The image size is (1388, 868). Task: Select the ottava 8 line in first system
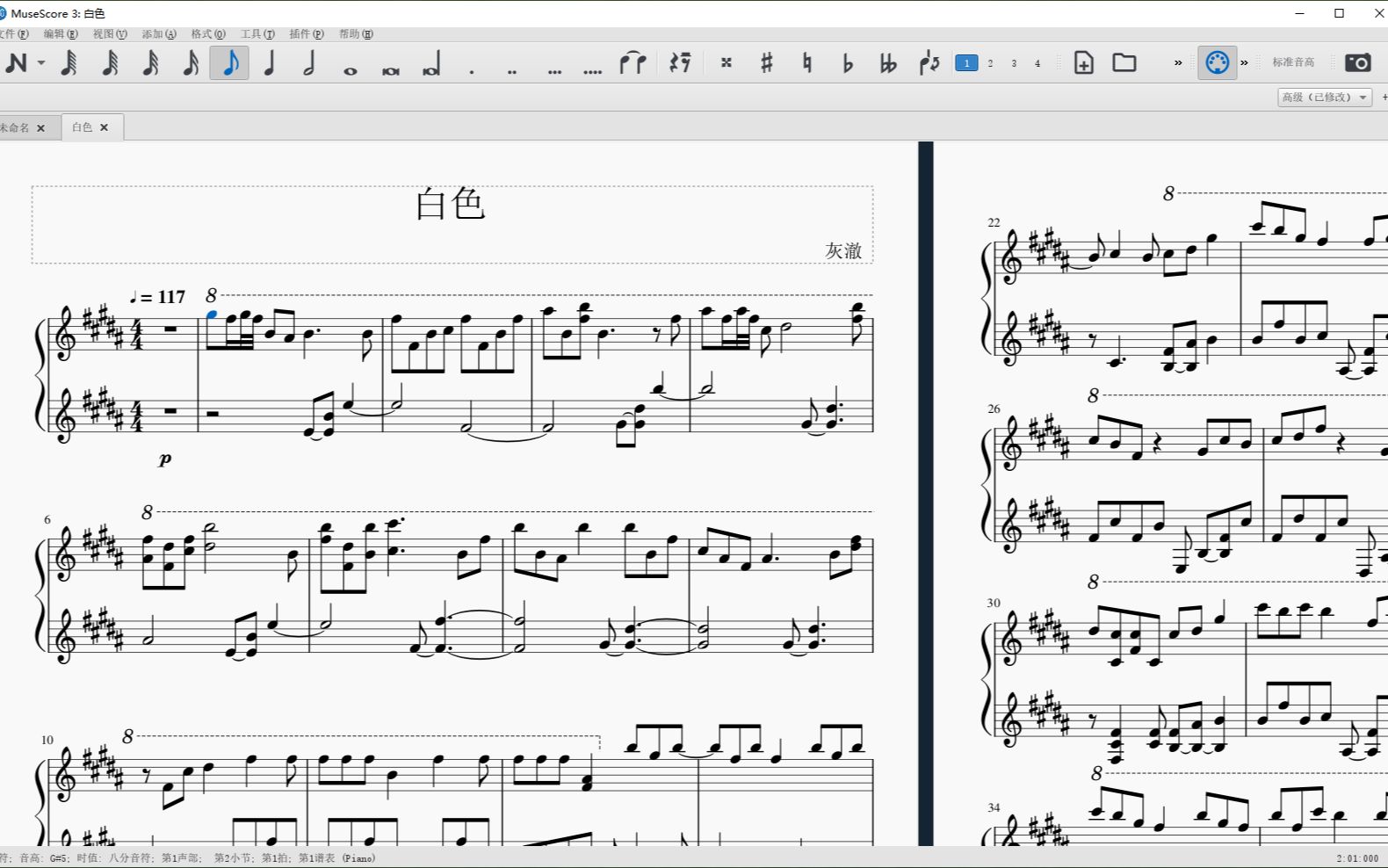[x=539, y=295]
